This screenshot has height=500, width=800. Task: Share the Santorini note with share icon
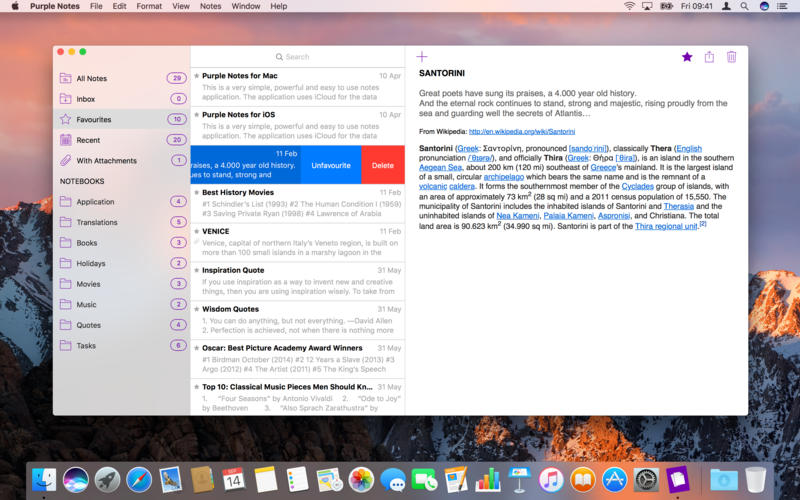(x=709, y=57)
